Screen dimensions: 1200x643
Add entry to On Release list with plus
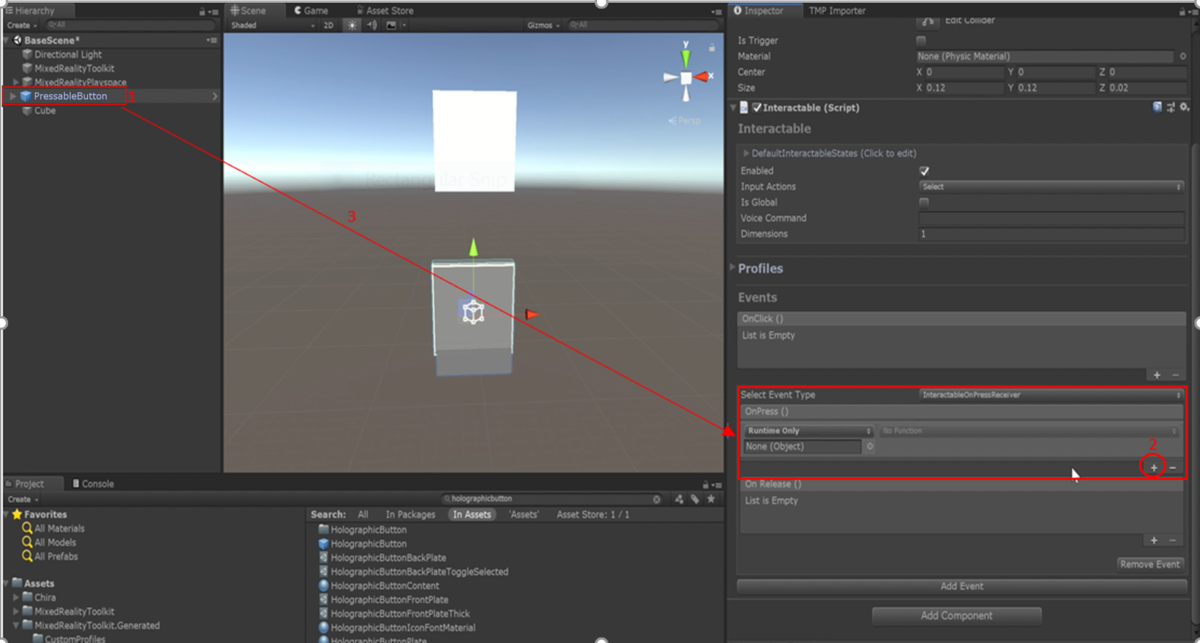point(1154,540)
